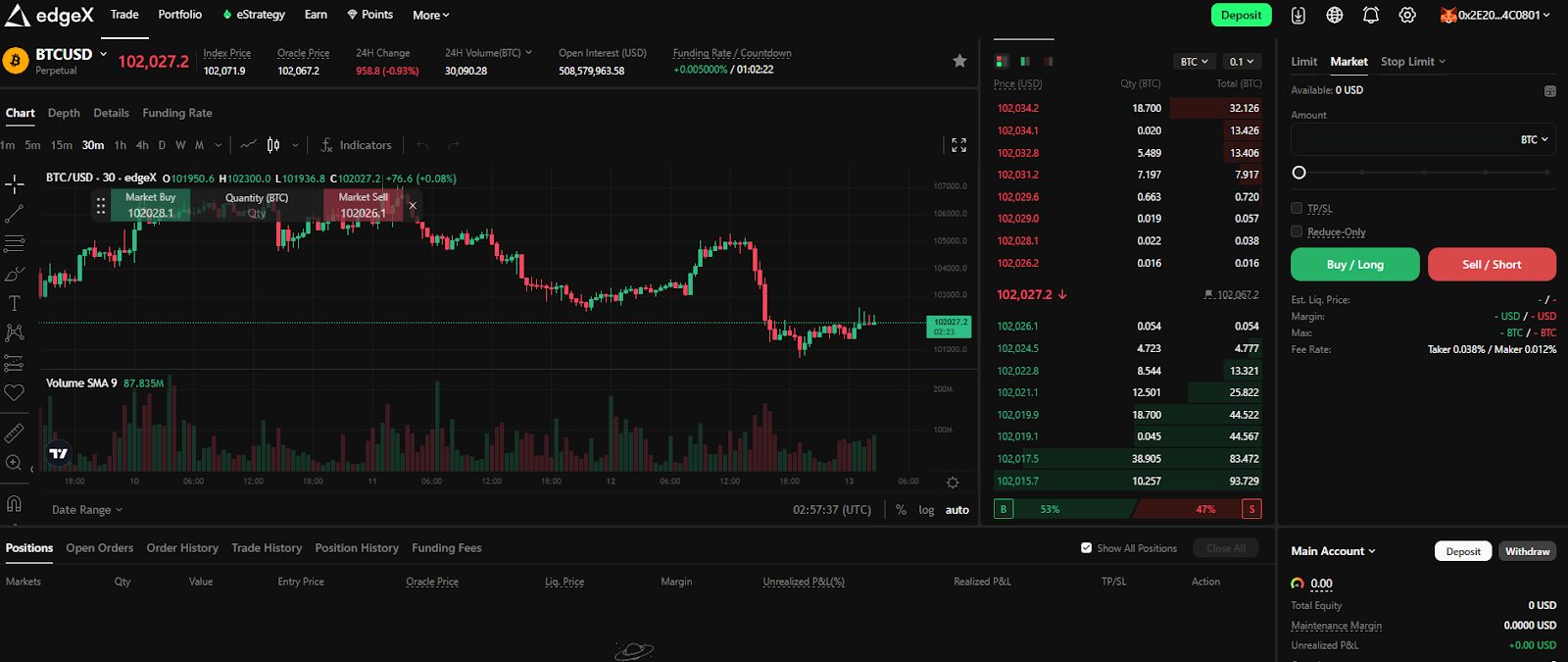Screen dimensions: 1568x662
Task: Open the language globe icon
Action: point(1335,15)
